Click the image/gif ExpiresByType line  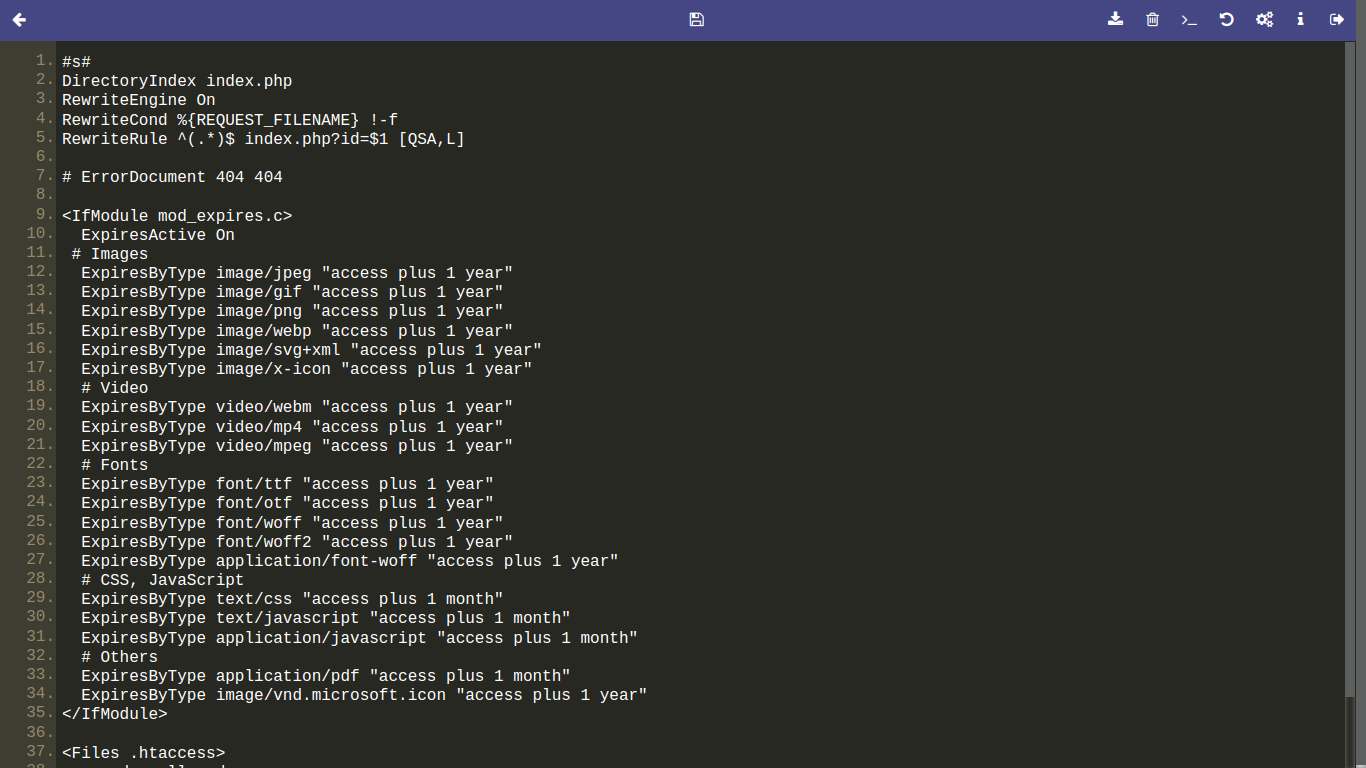(292, 292)
